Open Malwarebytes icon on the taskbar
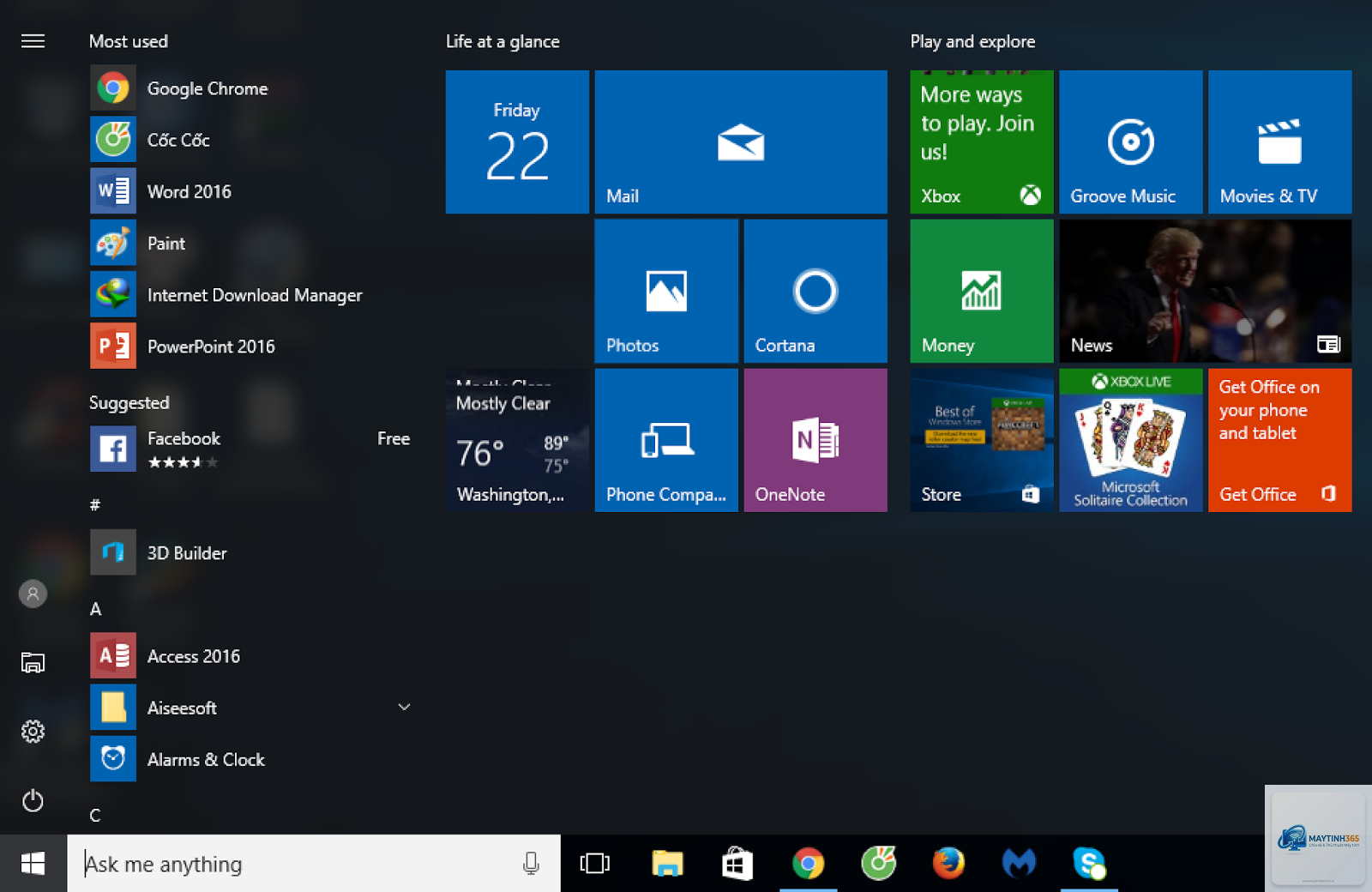 coord(1019,864)
